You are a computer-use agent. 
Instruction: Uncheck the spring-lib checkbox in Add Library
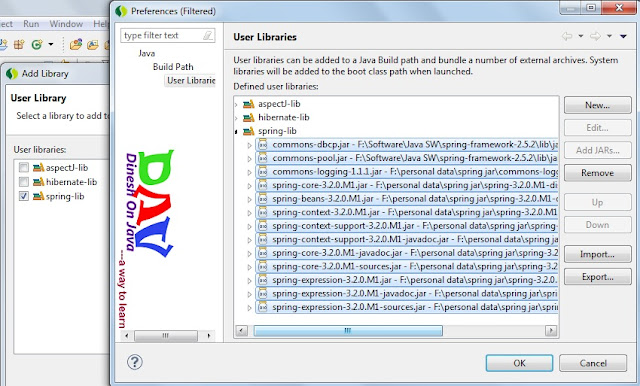[24, 196]
